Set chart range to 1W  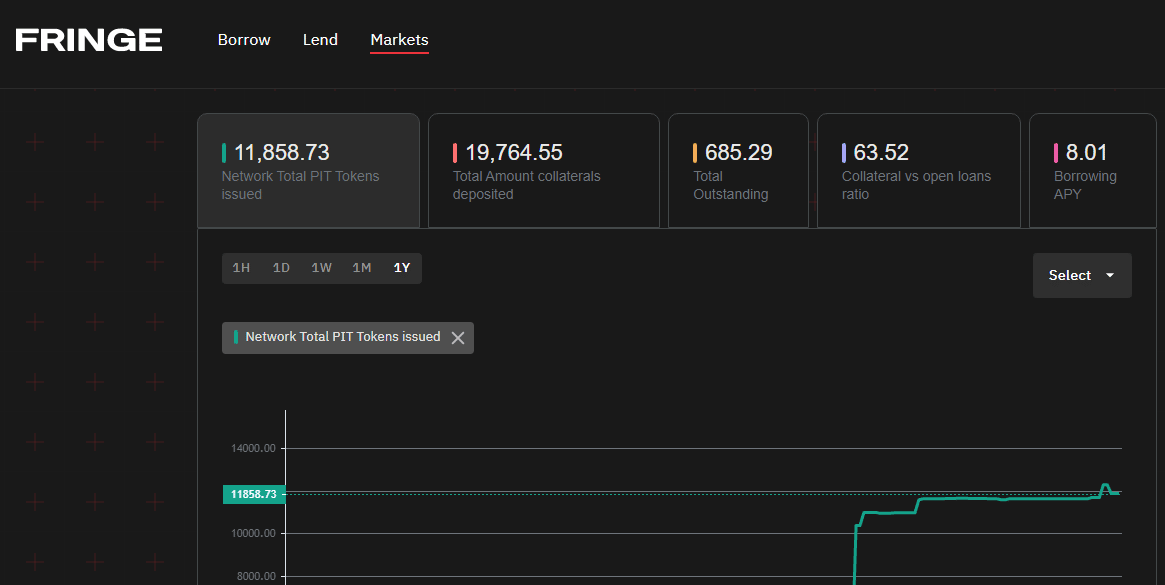pyautogui.click(x=322, y=268)
